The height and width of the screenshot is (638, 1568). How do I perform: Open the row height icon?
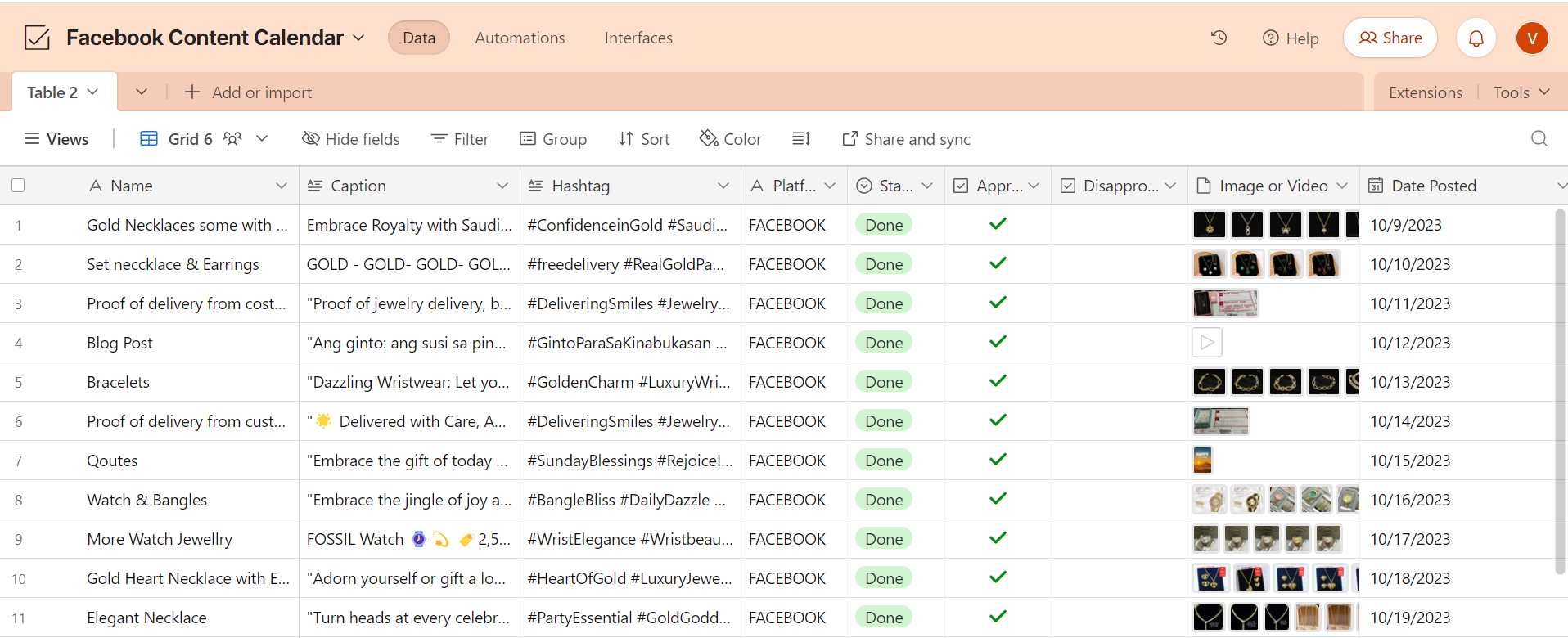801,139
